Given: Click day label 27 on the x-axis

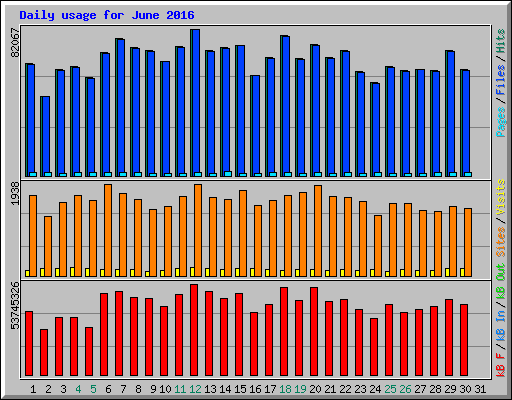Looking at the screenshot, I should point(420,389).
